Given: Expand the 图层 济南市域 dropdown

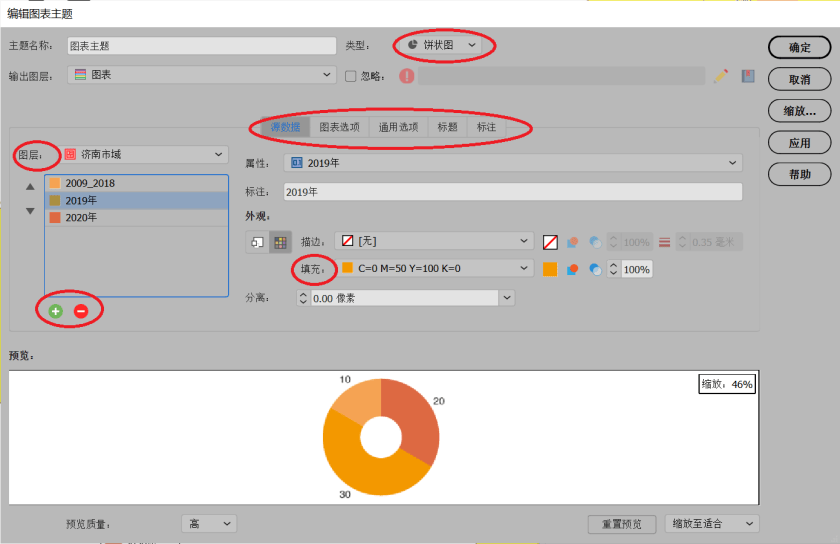Looking at the screenshot, I should pyautogui.click(x=145, y=154).
